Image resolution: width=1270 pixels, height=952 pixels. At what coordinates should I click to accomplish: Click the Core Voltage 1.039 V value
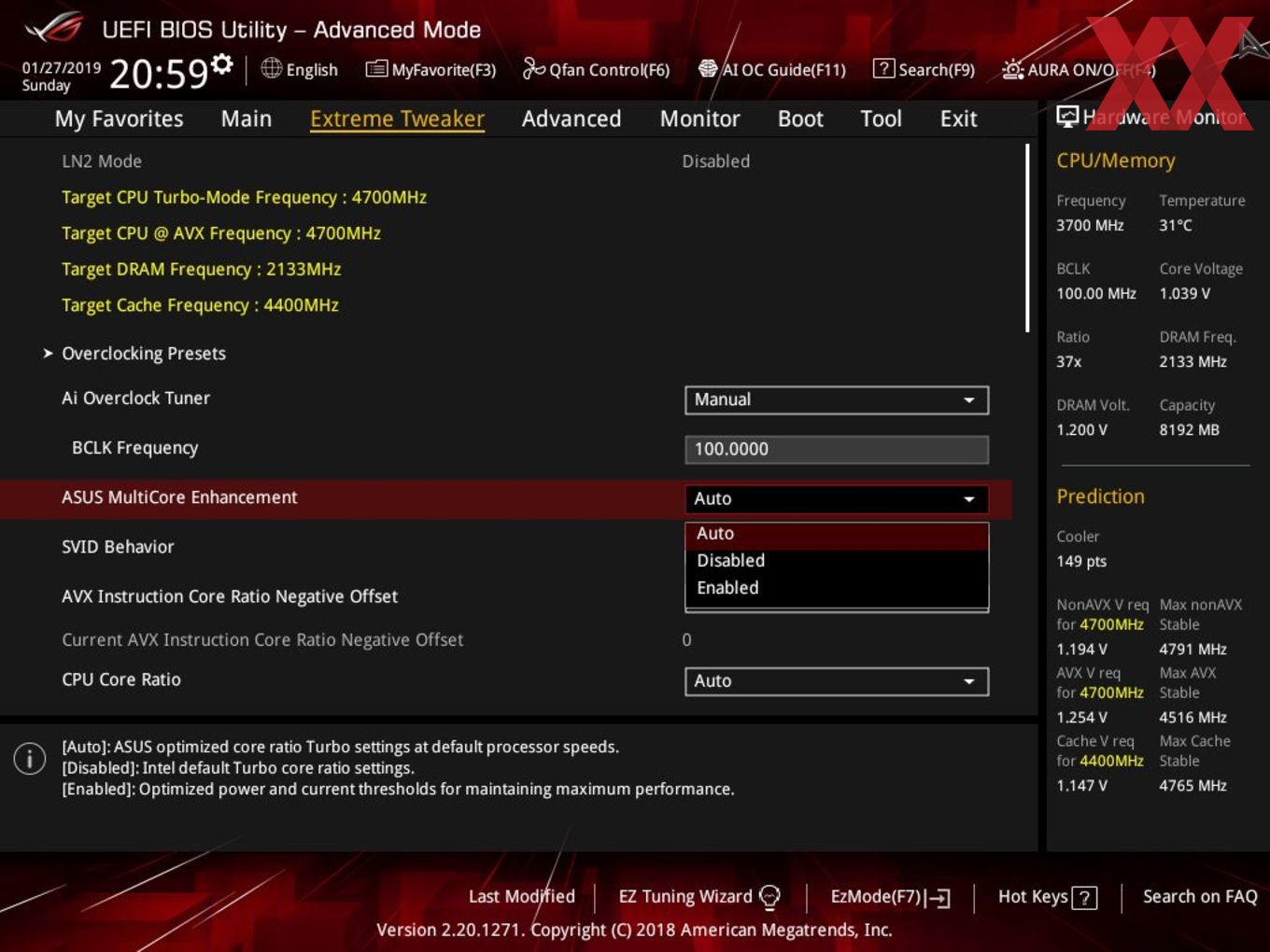click(x=1184, y=293)
